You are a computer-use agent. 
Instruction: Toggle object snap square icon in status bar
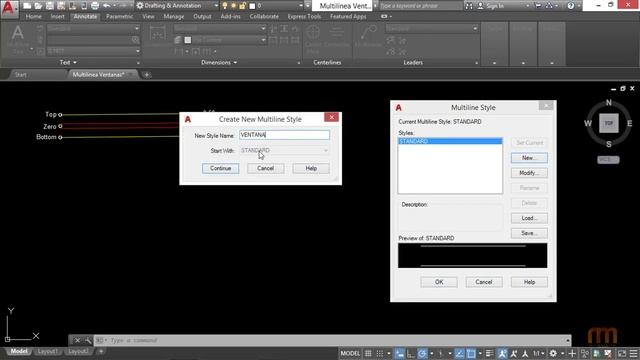point(471,353)
